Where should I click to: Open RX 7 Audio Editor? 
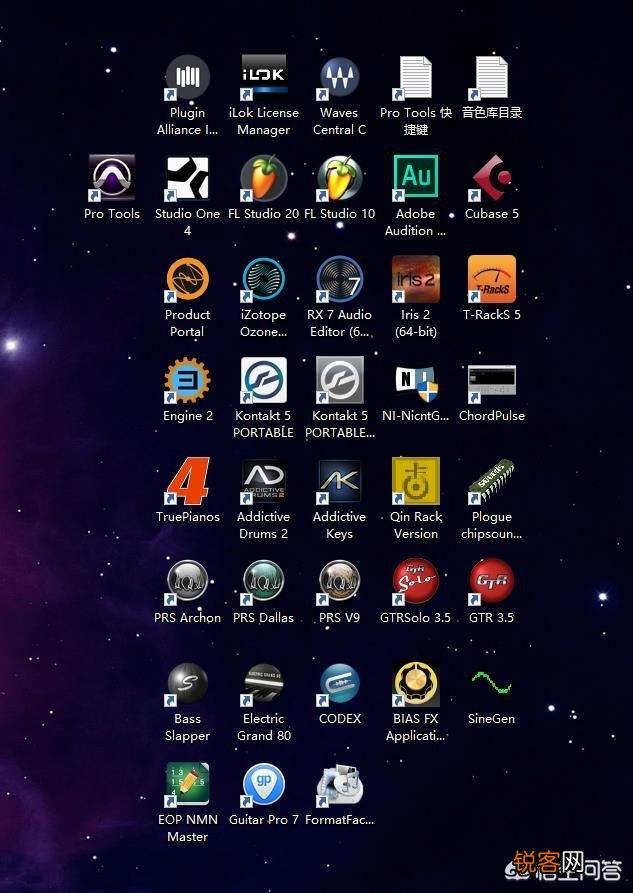click(x=340, y=279)
